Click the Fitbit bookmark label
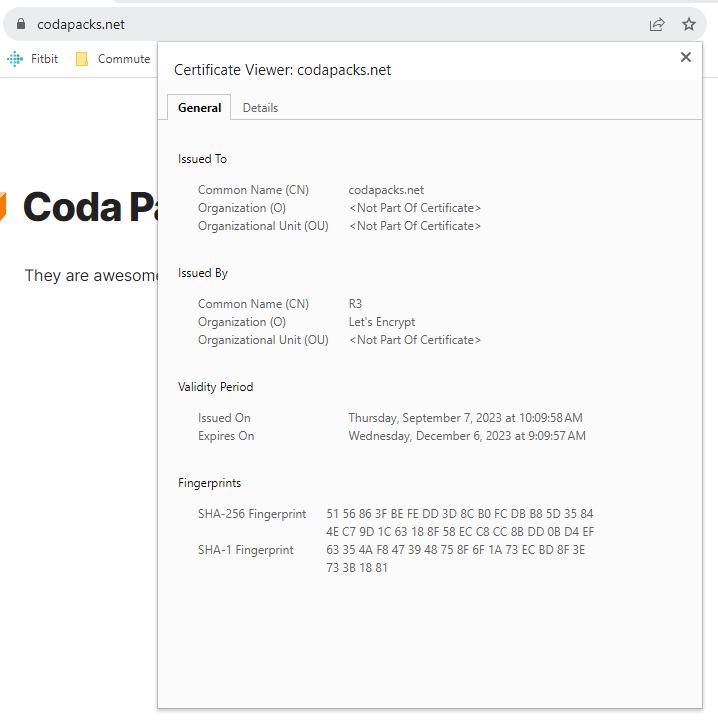Image resolution: width=718 pixels, height=724 pixels. point(44,59)
